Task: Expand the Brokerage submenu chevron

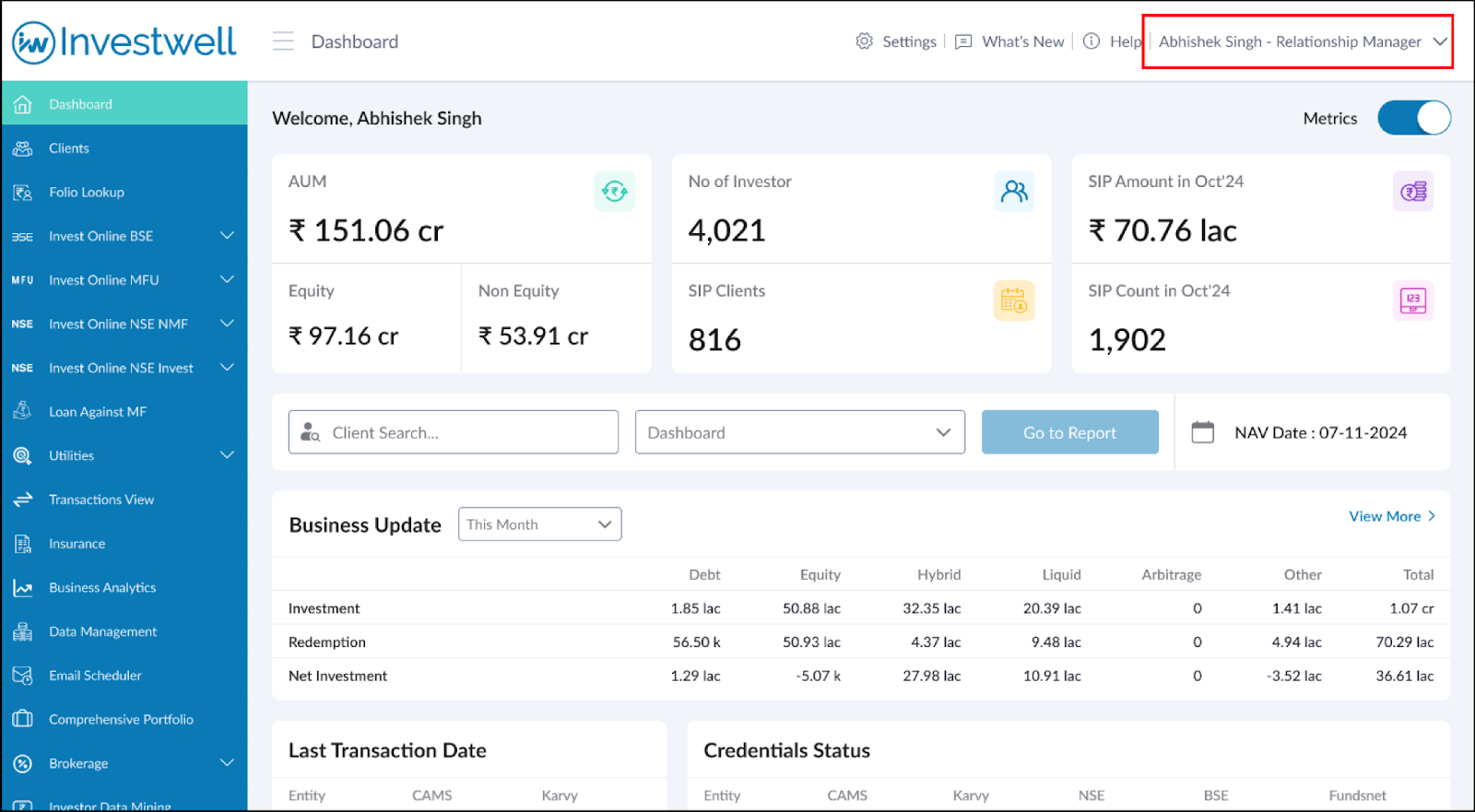Action: tap(227, 763)
